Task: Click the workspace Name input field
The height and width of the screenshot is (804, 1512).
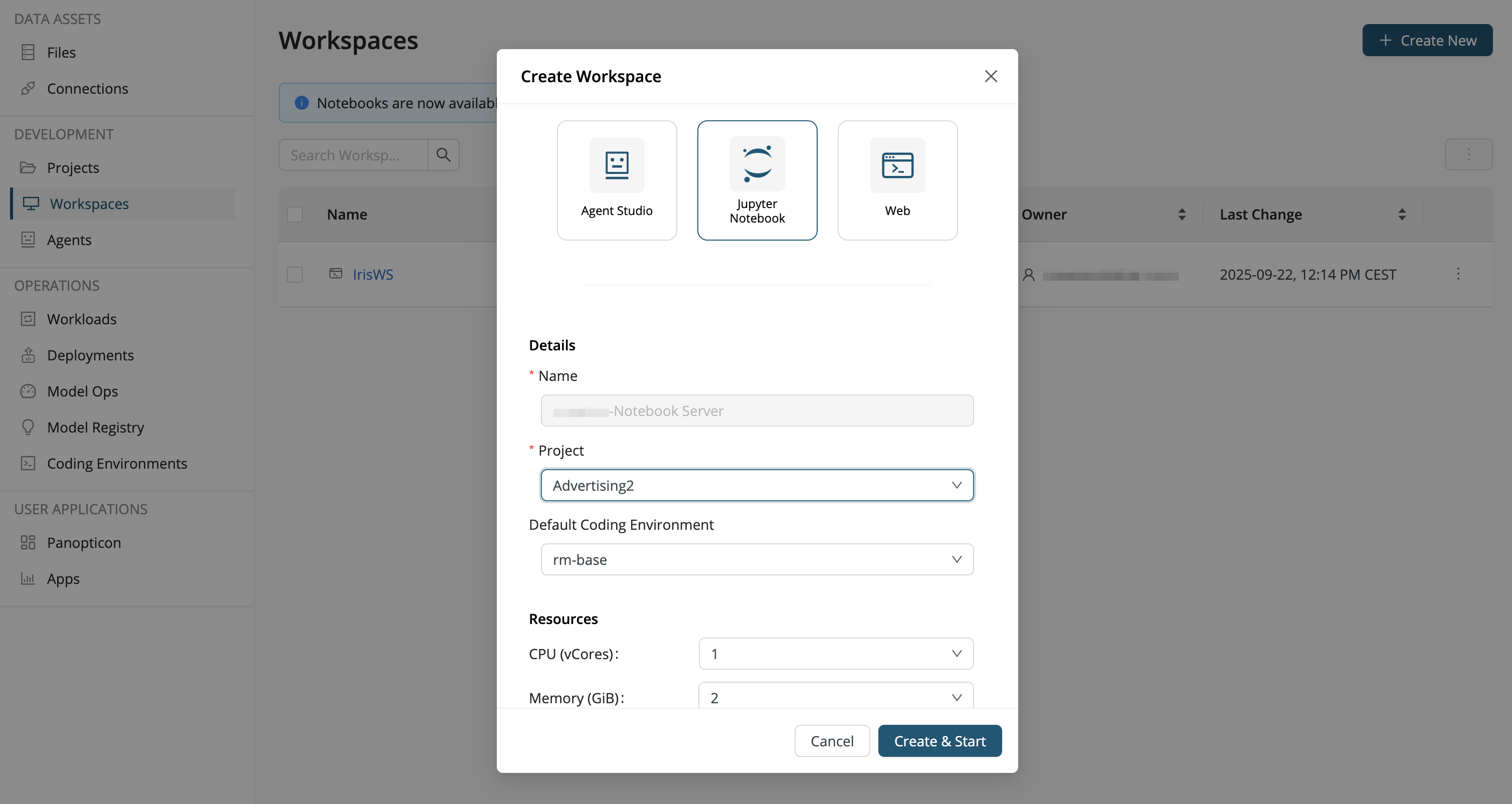Action: [x=757, y=411]
